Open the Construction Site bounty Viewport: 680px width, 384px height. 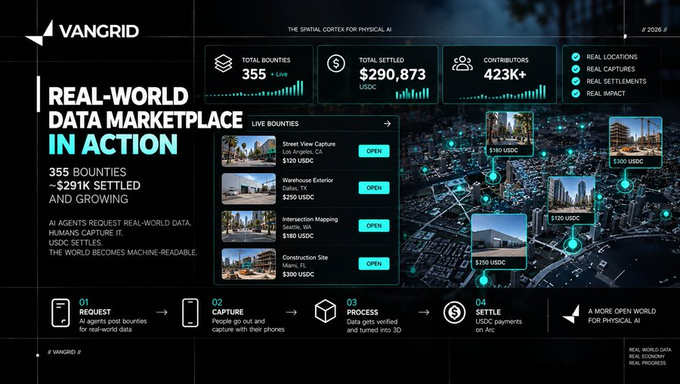(x=374, y=263)
